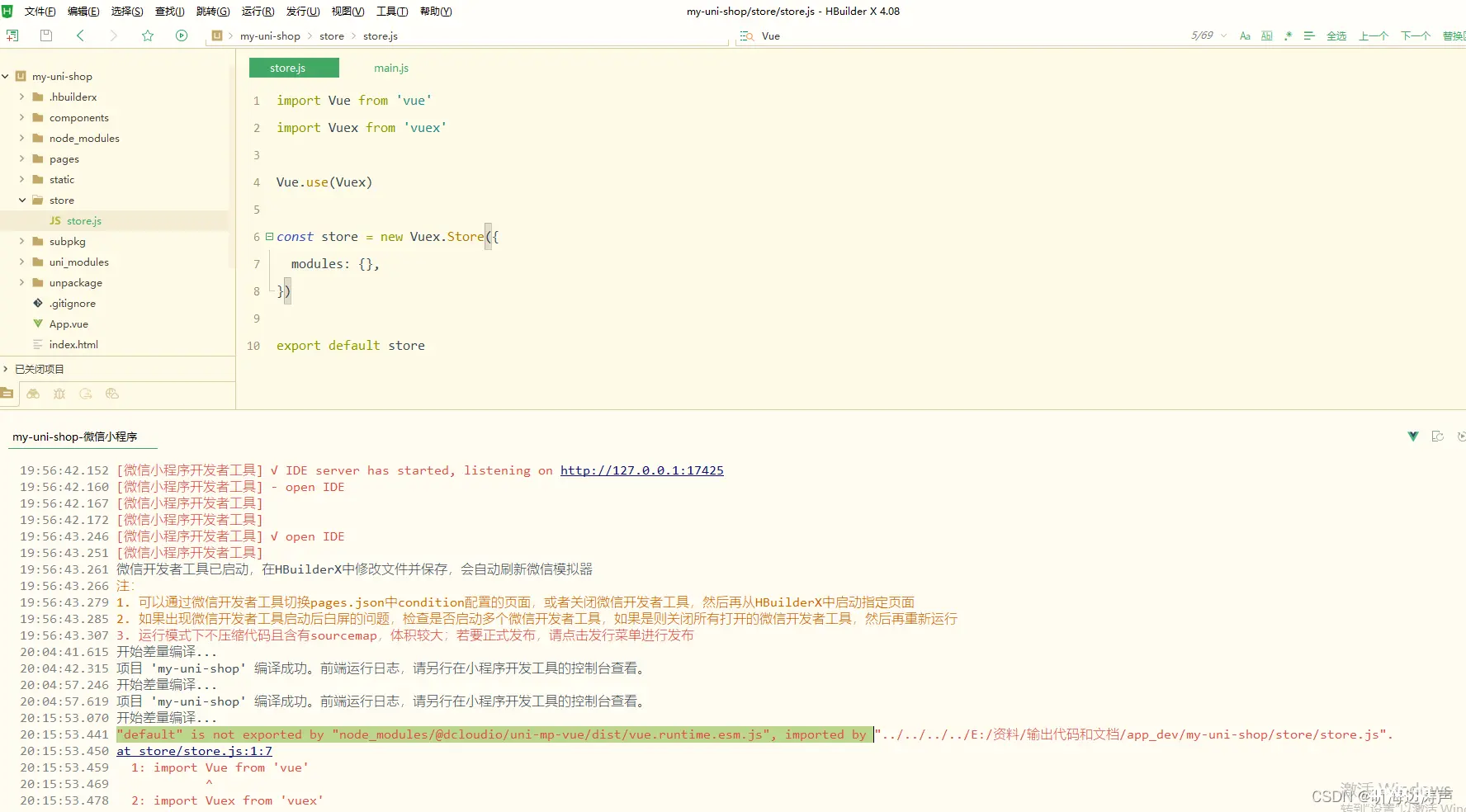Click store folder in the breadcrumb

(x=332, y=36)
